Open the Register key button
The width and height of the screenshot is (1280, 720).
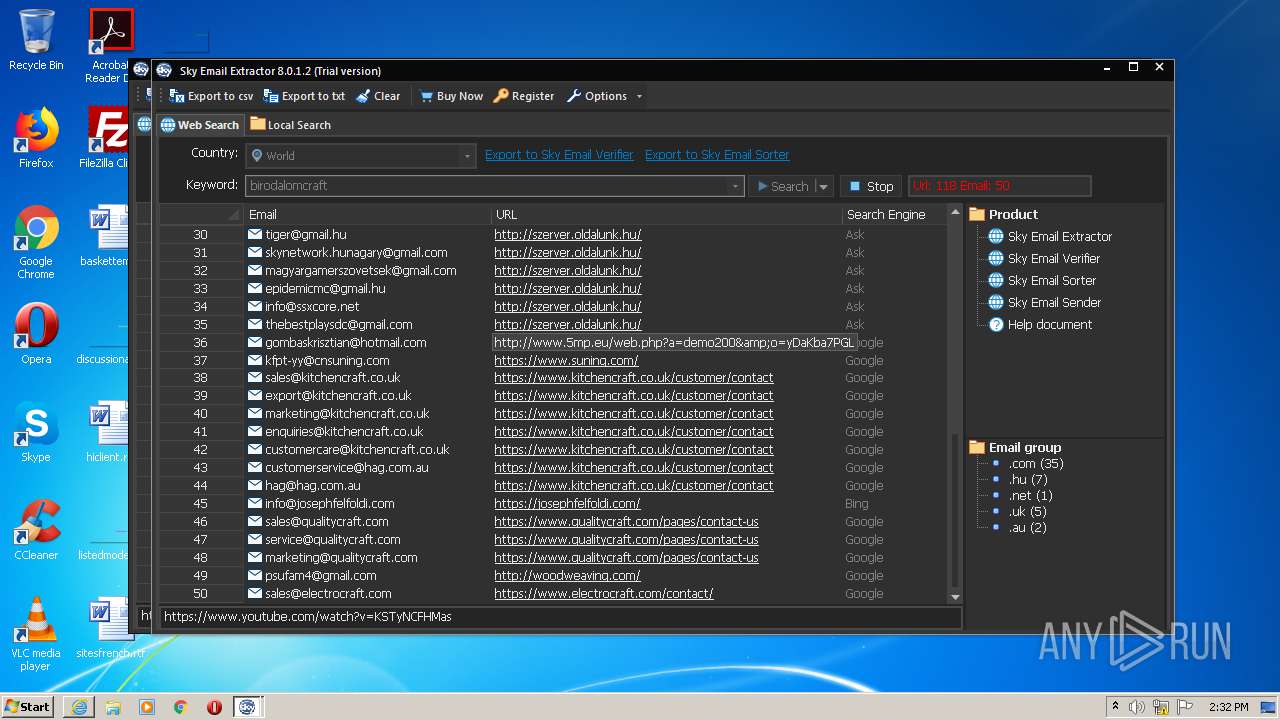pos(524,96)
